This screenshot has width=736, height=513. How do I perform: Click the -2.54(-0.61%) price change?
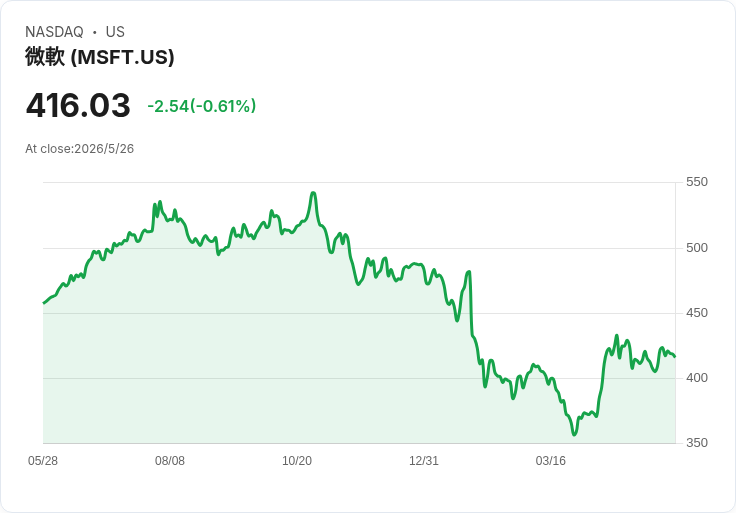pyautogui.click(x=202, y=106)
